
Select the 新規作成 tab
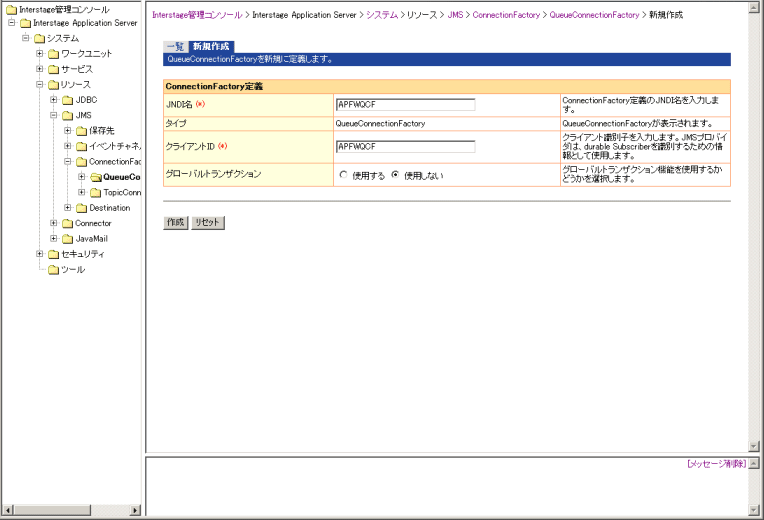click(x=212, y=46)
